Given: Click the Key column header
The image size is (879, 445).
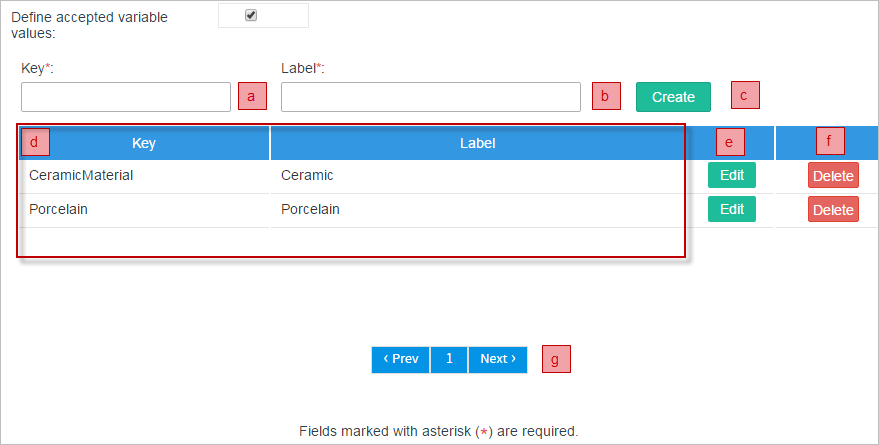Looking at the screenshot, I should click(144, 143).
